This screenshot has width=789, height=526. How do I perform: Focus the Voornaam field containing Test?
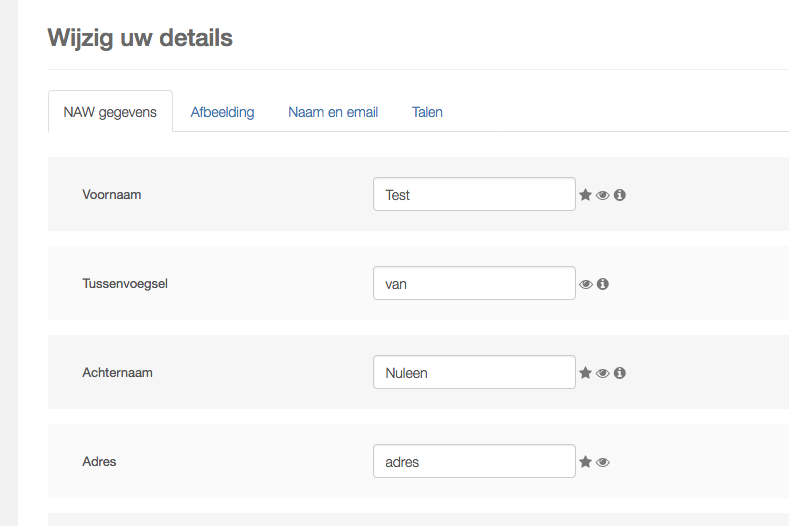(x=474, y=195)
